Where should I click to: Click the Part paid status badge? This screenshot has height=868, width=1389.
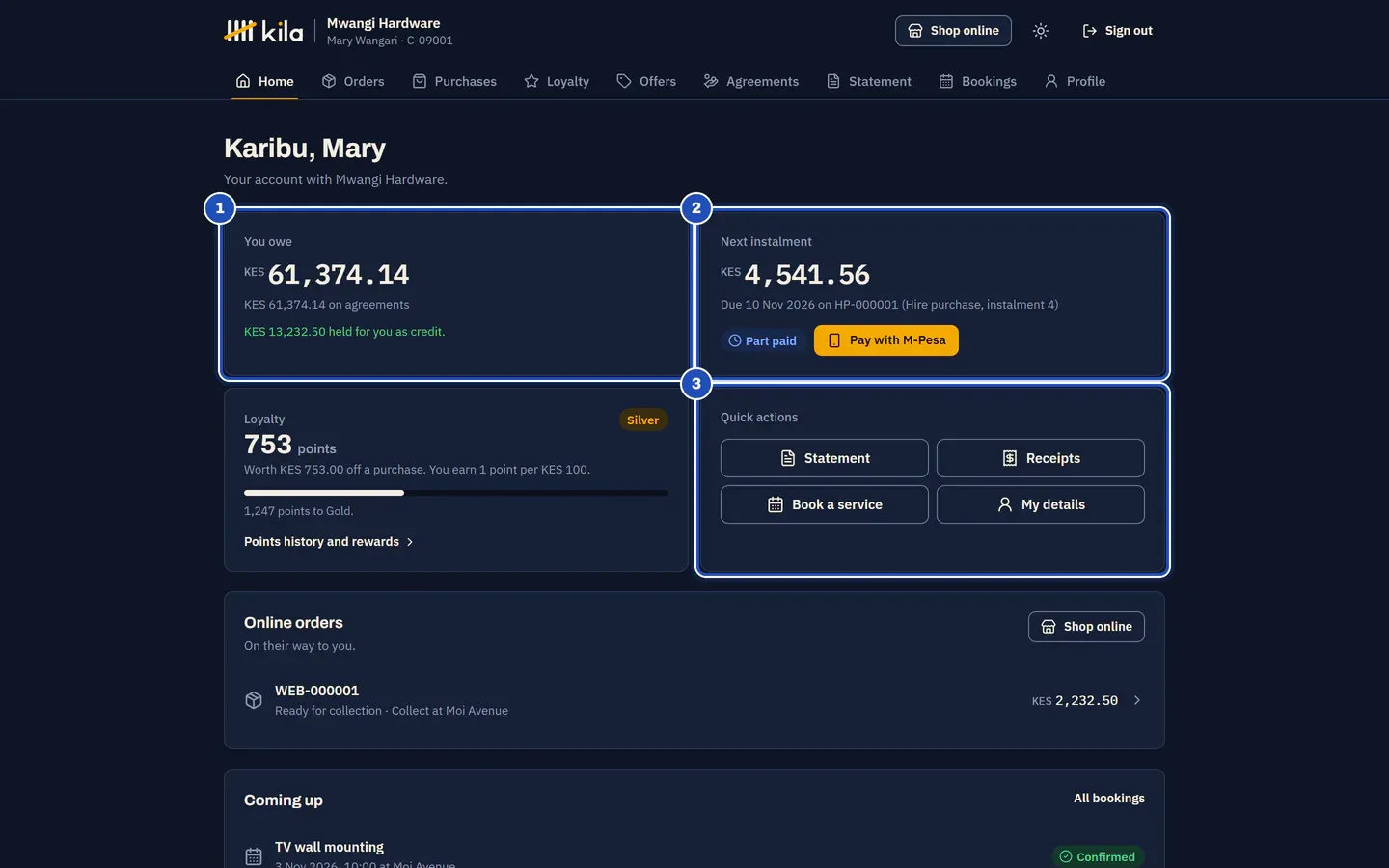point(763,340)
